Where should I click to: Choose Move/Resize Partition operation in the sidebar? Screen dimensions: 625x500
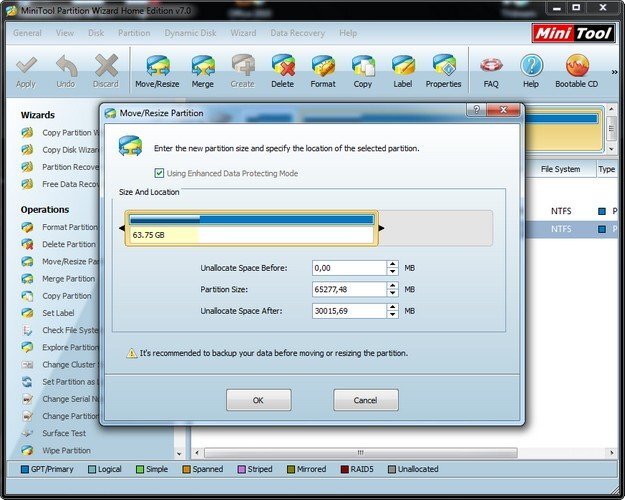(61, 262)
